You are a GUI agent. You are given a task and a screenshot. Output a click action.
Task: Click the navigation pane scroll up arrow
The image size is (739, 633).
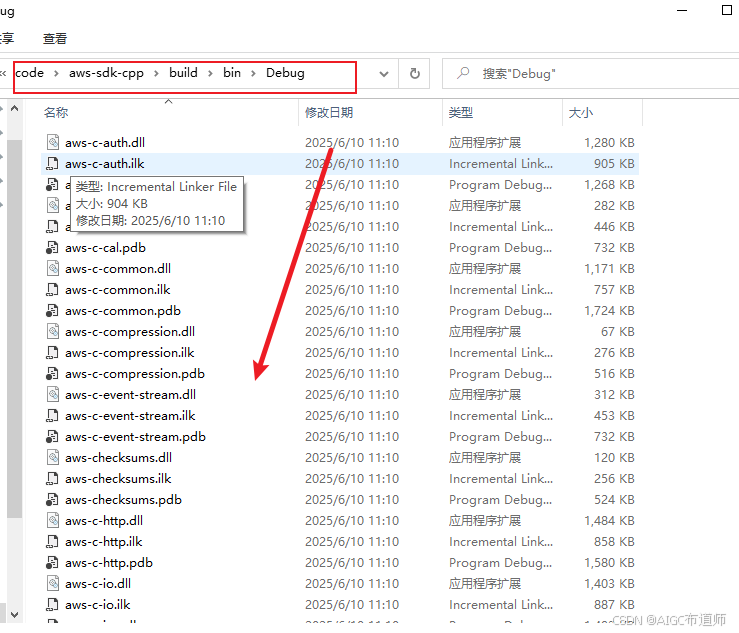pyautogui.click(x=15, y=108)
